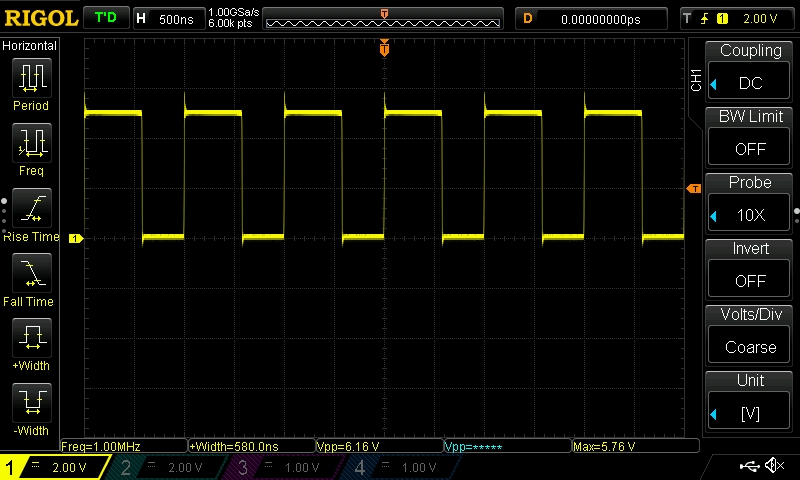Screen dimensions: 800x480
Task: Click the D delay 0.00000000ps field
Action: pos(591,19)
